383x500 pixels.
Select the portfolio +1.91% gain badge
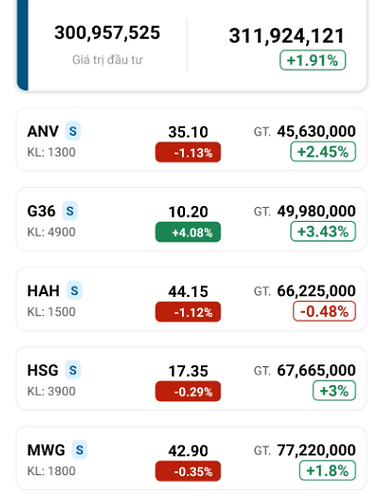(312, 60)
